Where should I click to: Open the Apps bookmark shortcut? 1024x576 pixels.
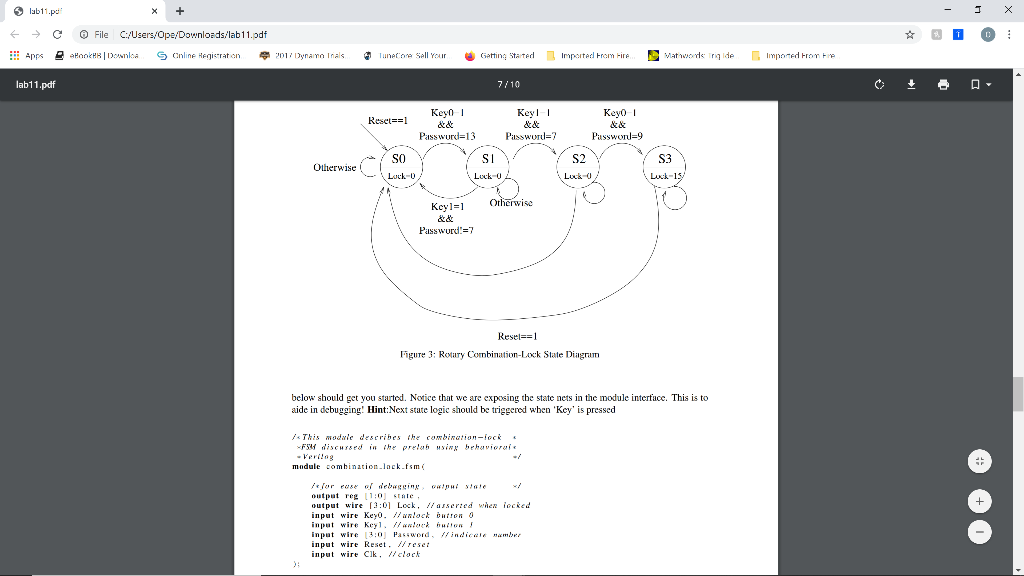click(26, 56)
